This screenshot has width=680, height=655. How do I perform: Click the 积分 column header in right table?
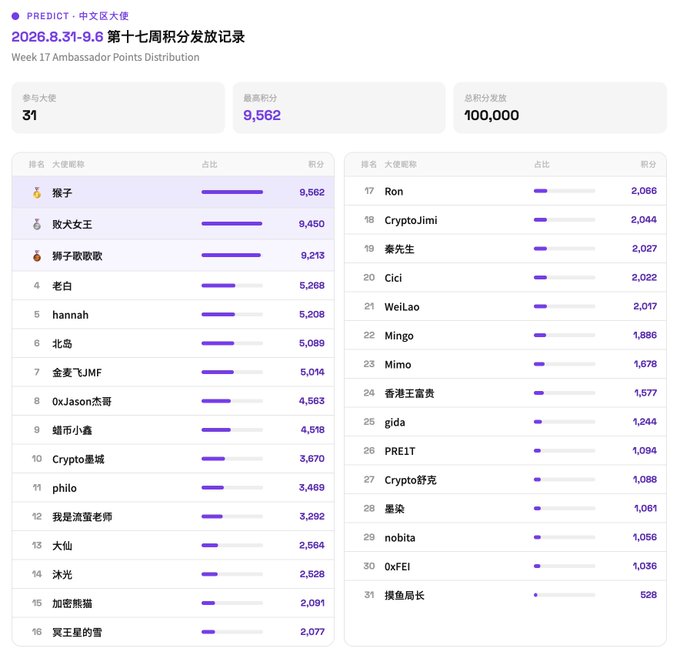(x=648, y=164)
